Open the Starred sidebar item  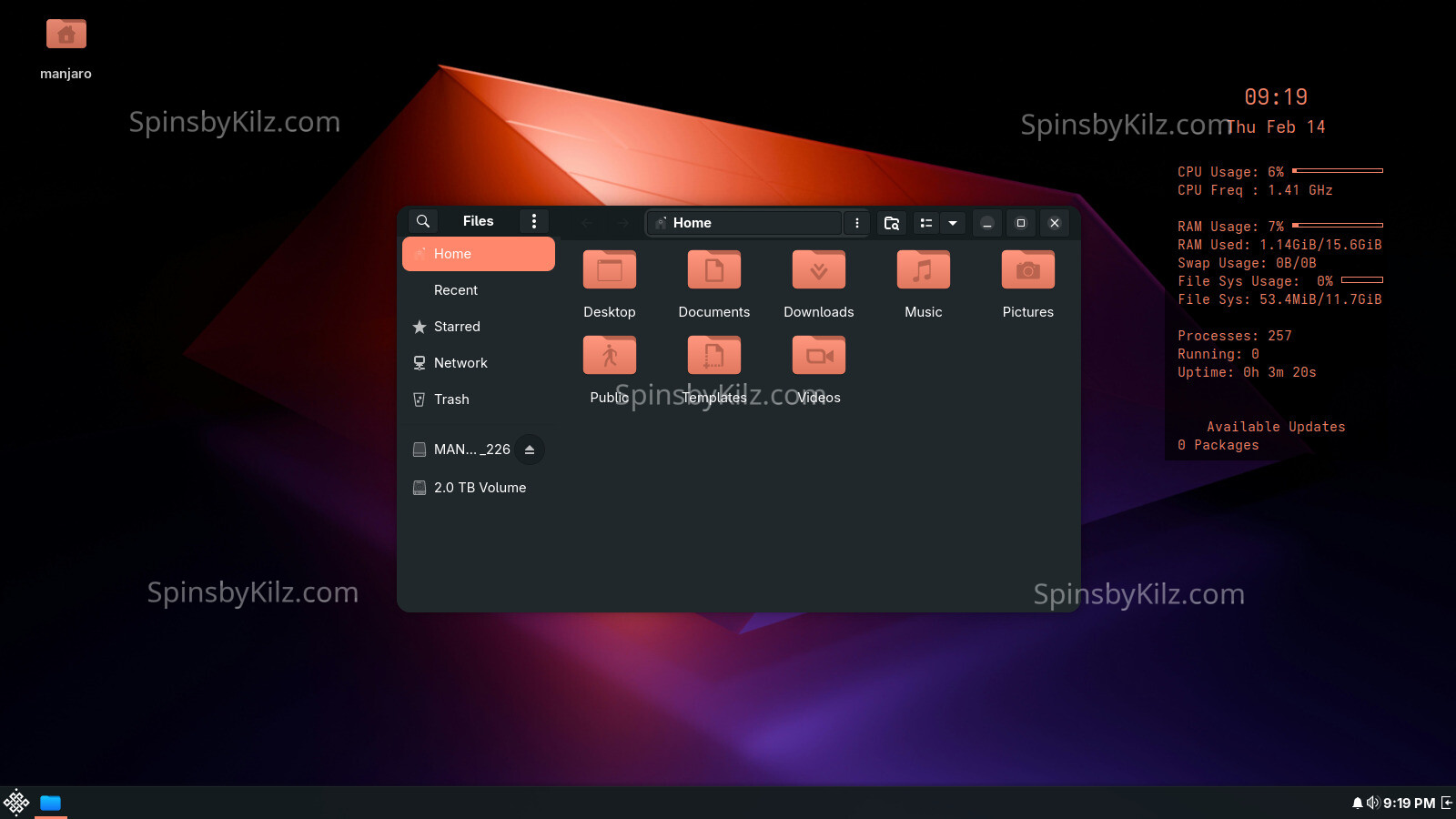tap(457, 327)
